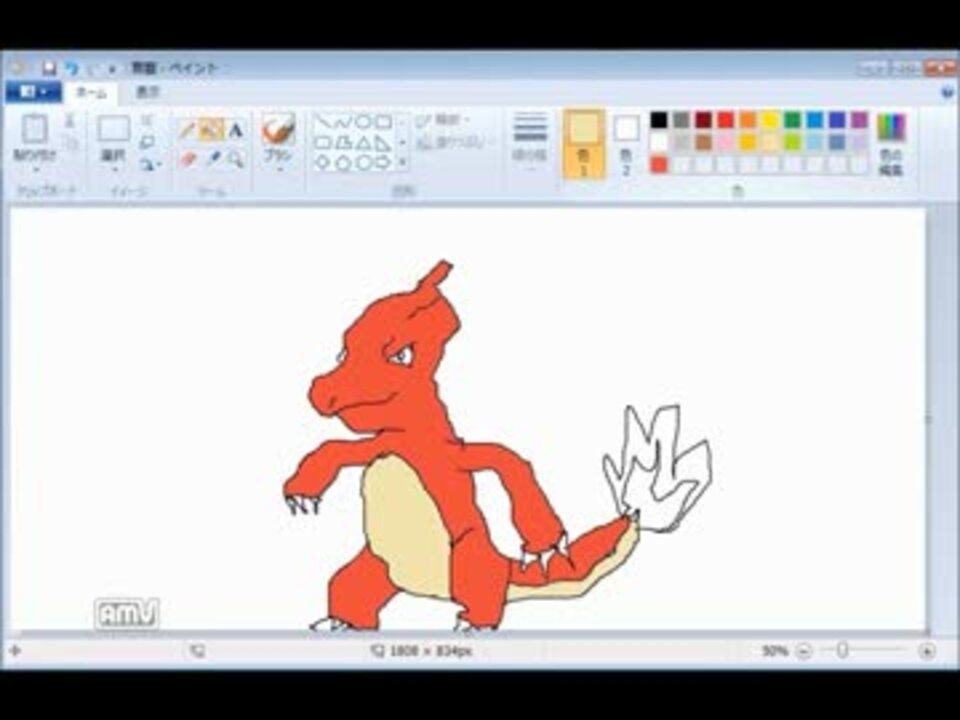Switch to the View ribbon tab
The height and width of the screenshot is (720, 960).
tap(148, 92)
